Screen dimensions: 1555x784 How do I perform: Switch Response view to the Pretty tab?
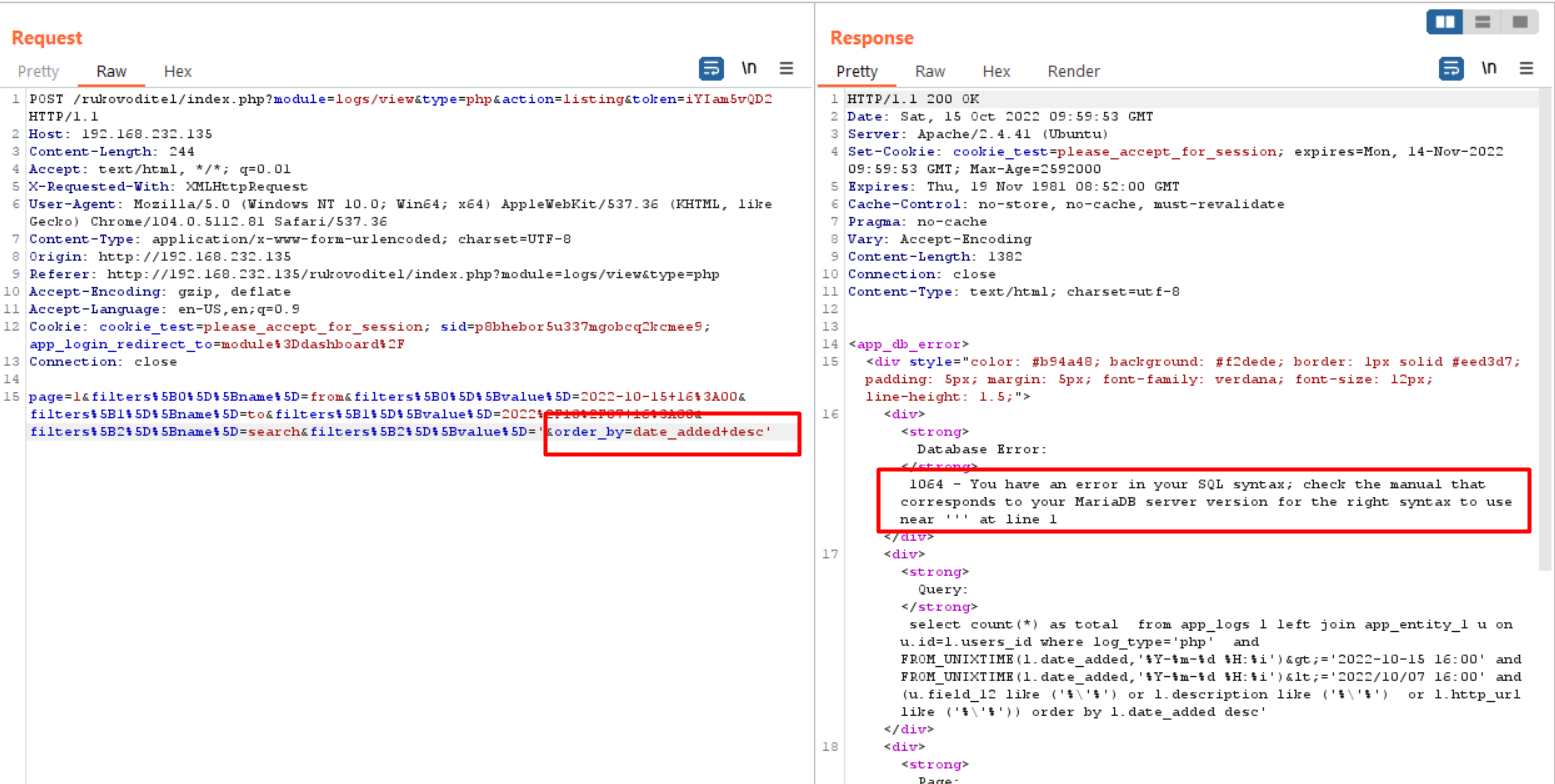(857, 71)
